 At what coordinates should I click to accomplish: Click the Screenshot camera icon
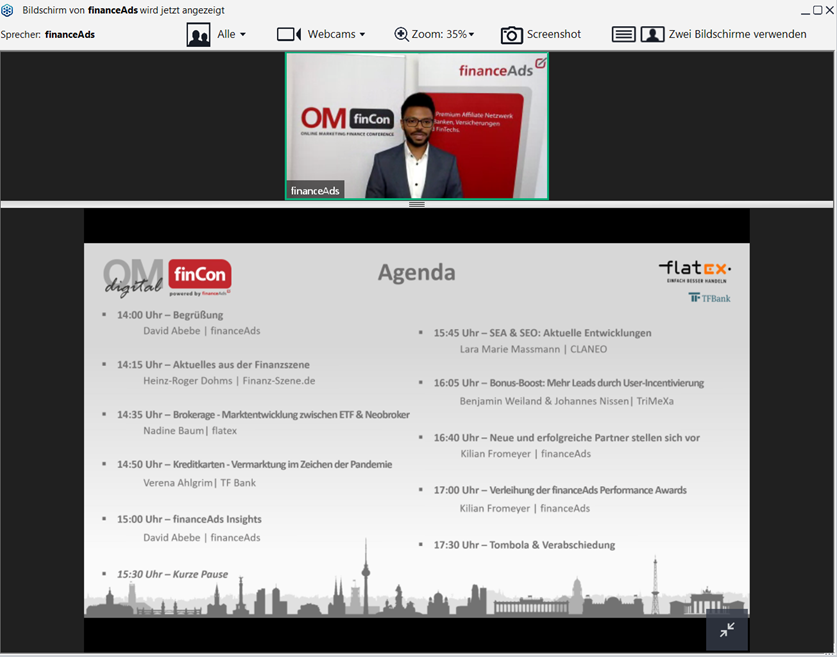[x=511, y=35]
